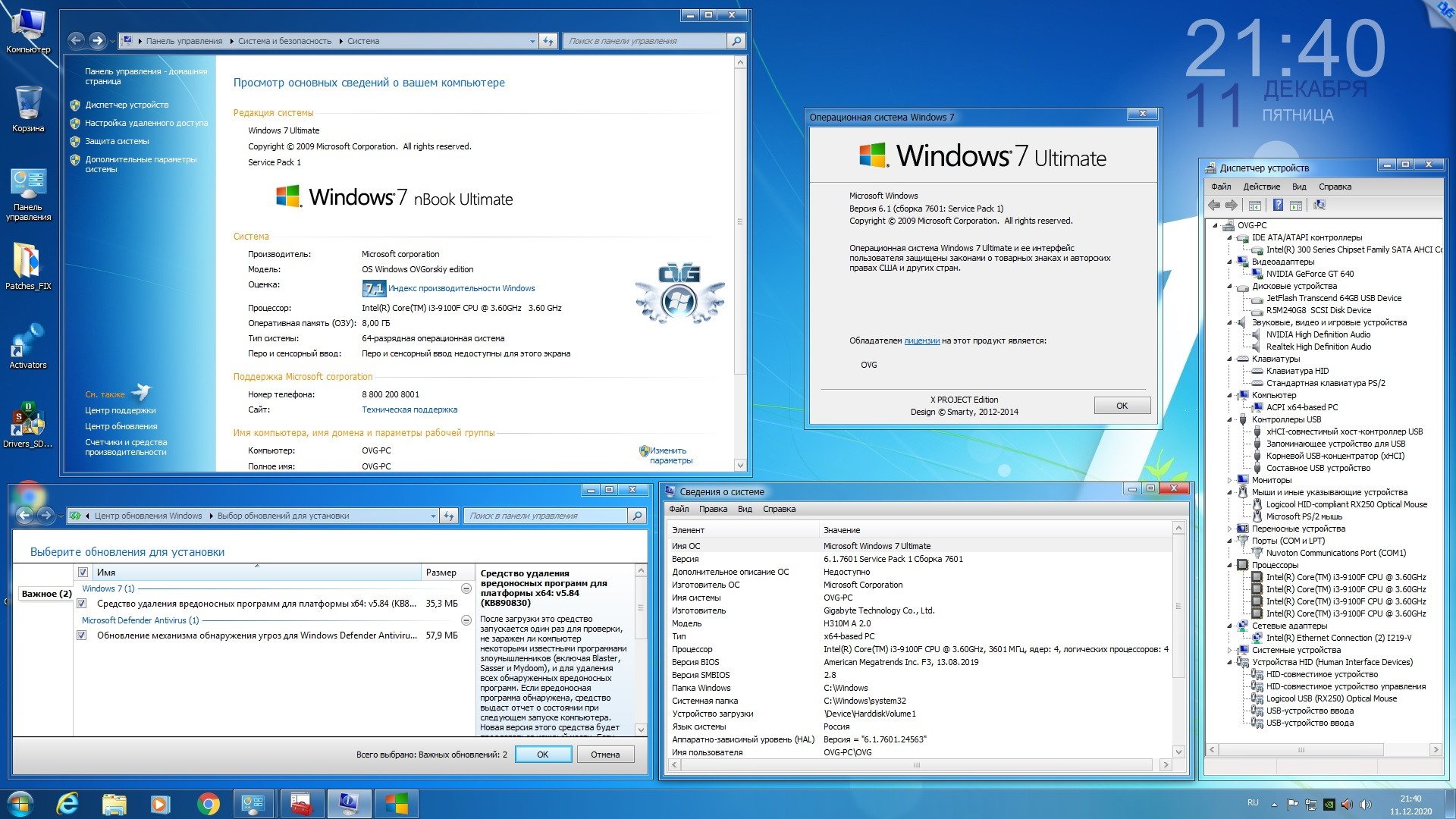The width and height of the screenshot is (1456, 819).
Task: Launch Google Chrome from taskbar
Action: click(208, 804)
